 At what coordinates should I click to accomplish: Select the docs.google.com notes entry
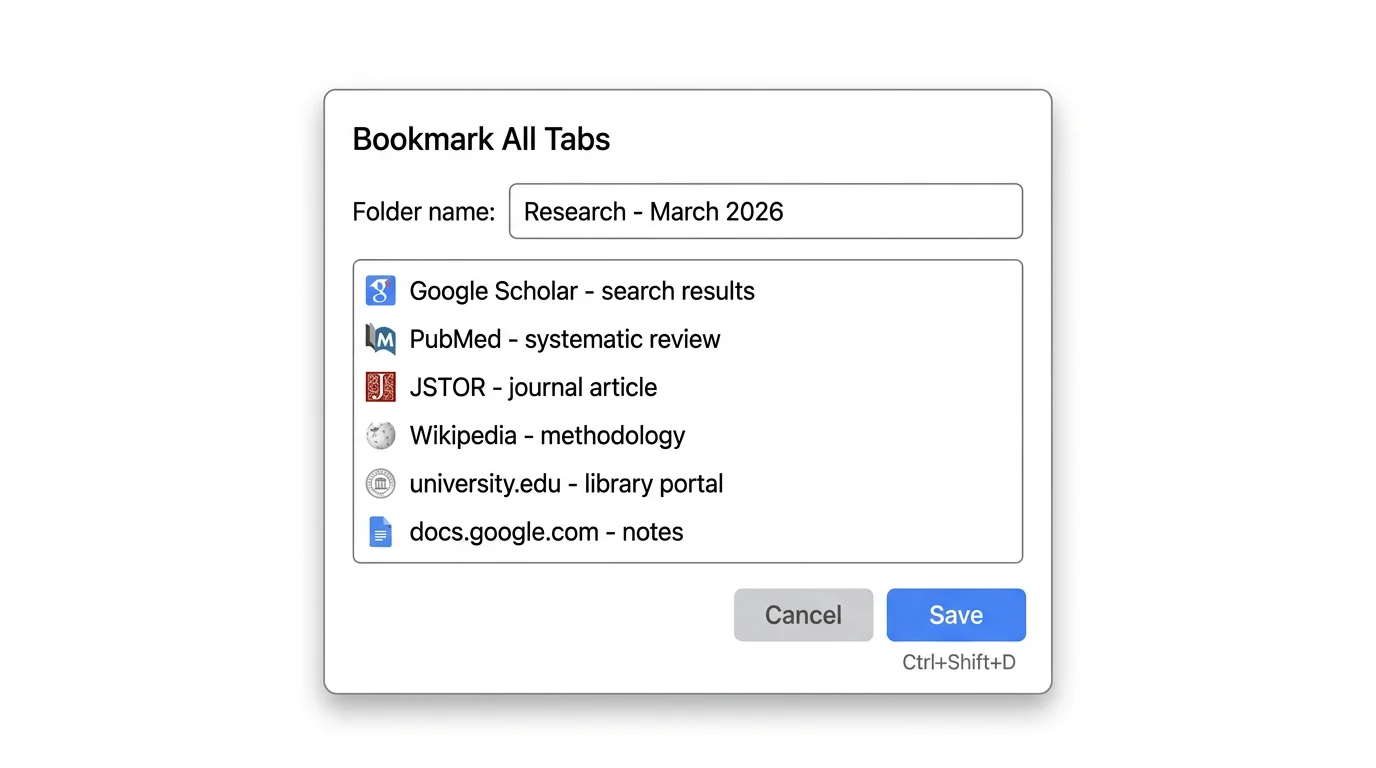pyautogui.click(x=546, y=531)
